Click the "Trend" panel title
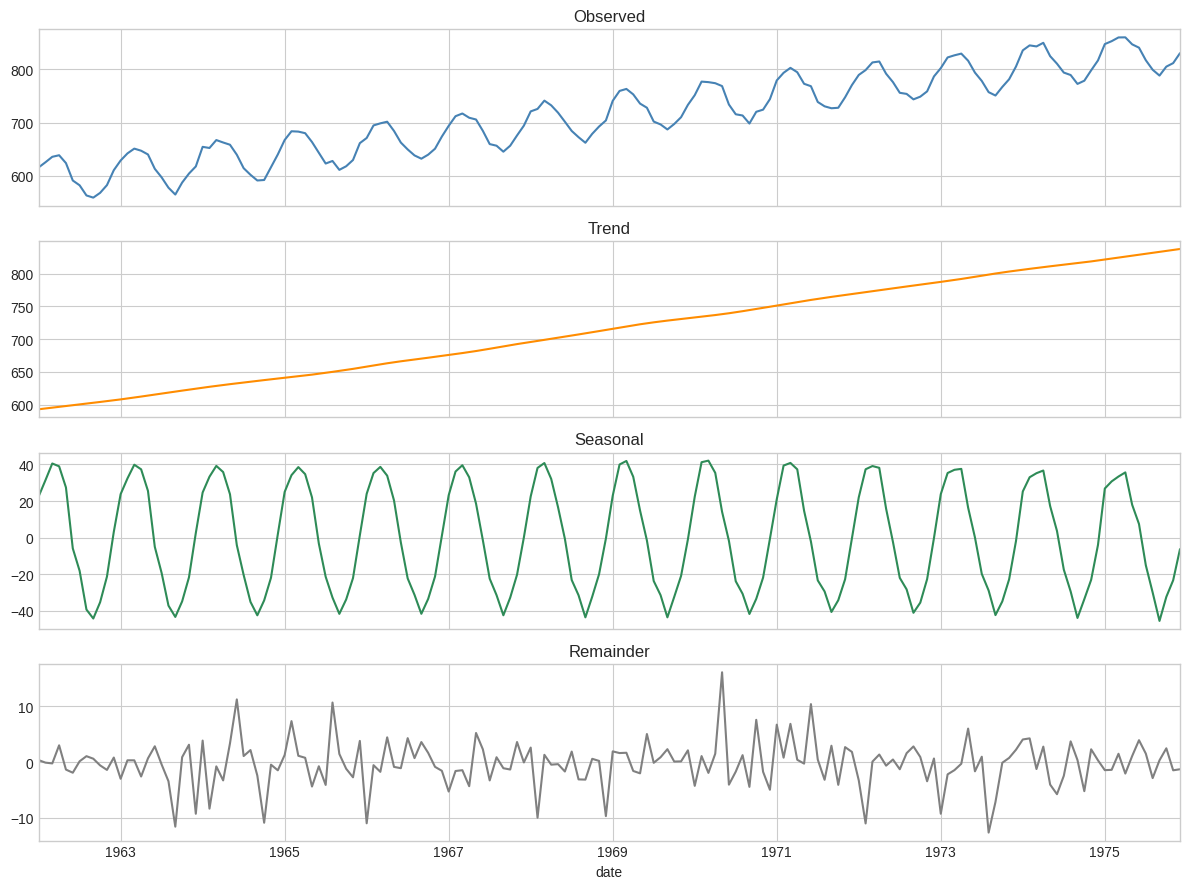 [609, 228]
